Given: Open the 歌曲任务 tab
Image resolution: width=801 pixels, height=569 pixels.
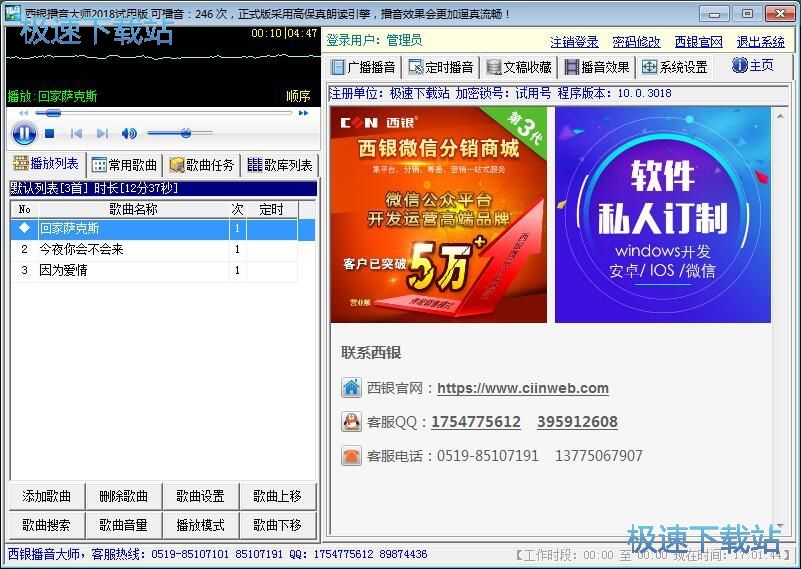Looking at the screenshot, I should pyautogui.click(x=202, y=165).
